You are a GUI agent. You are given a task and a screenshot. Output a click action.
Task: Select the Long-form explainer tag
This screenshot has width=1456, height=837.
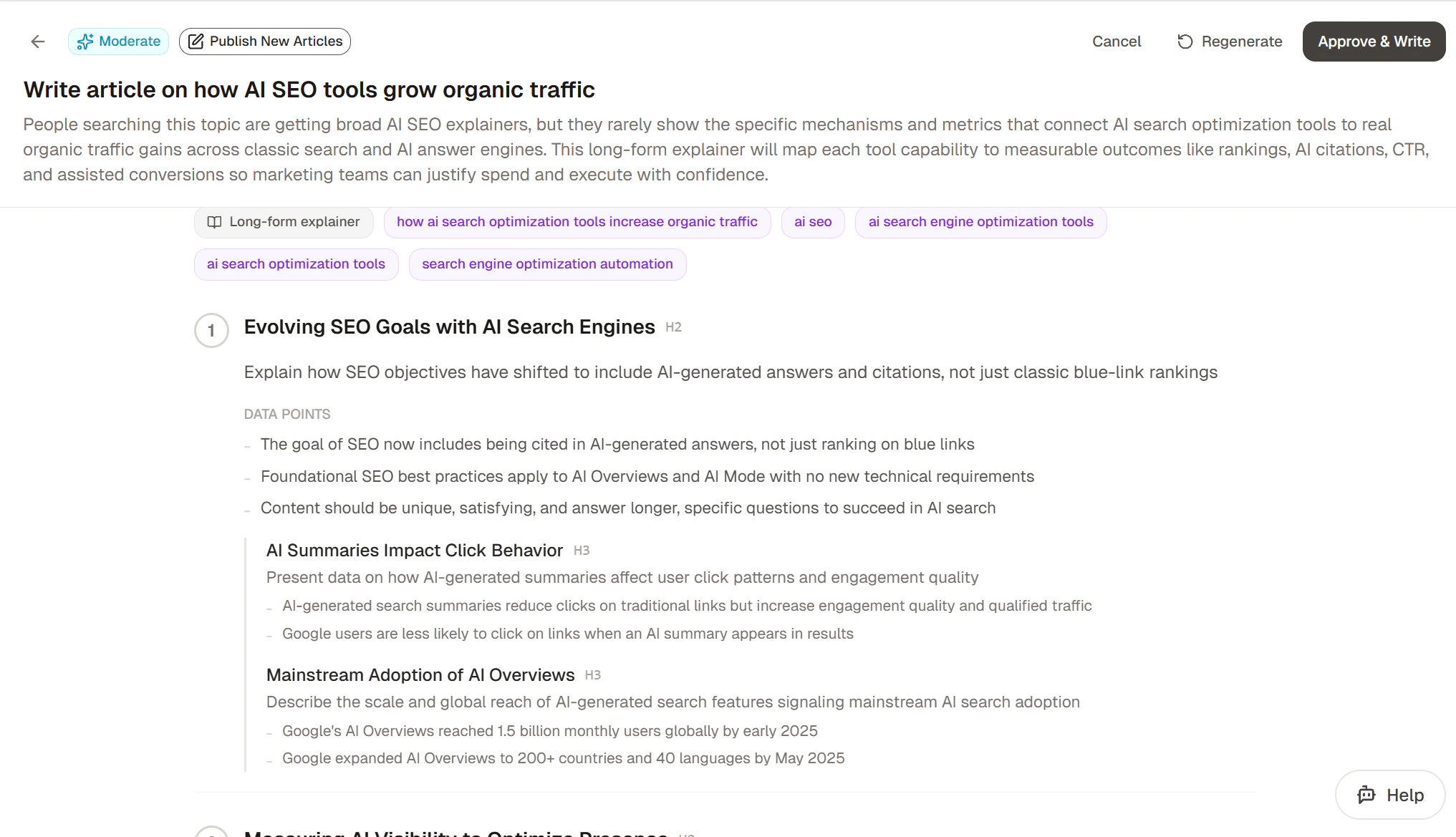point(284,222)
